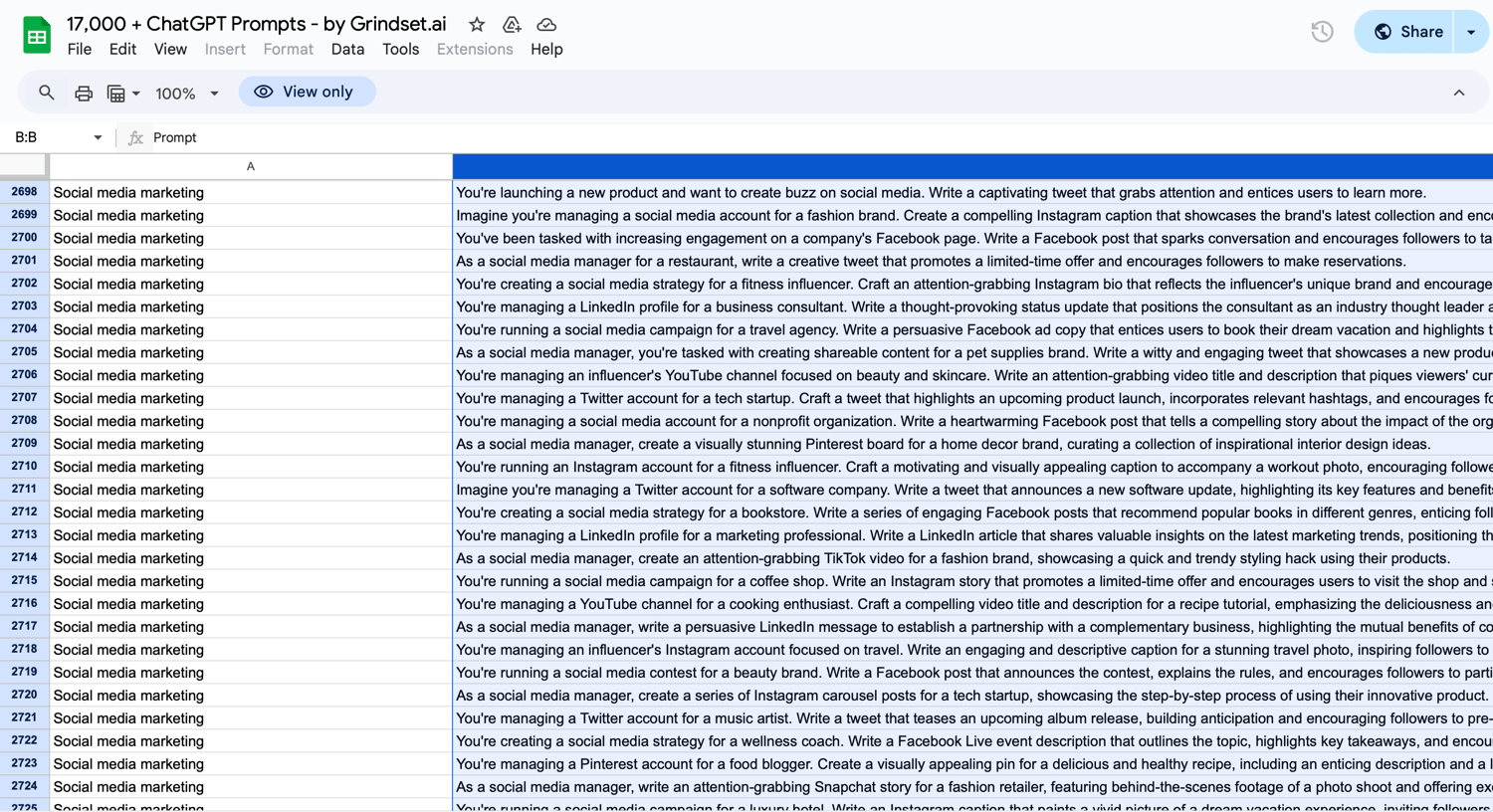Collapse the menus with the chevron
Viewport: 1493px width, 812px height.
pos(1459,93)
